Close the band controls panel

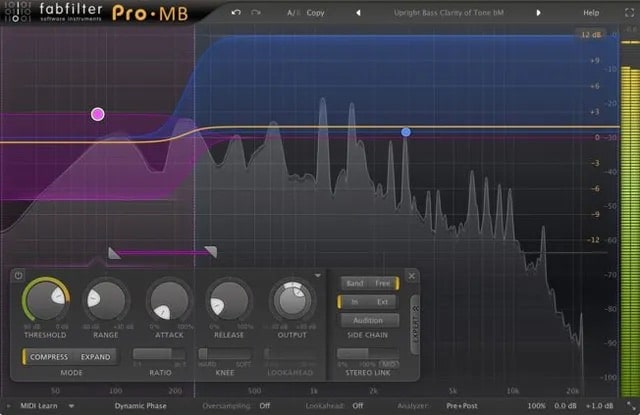click(x=412, y=276)
